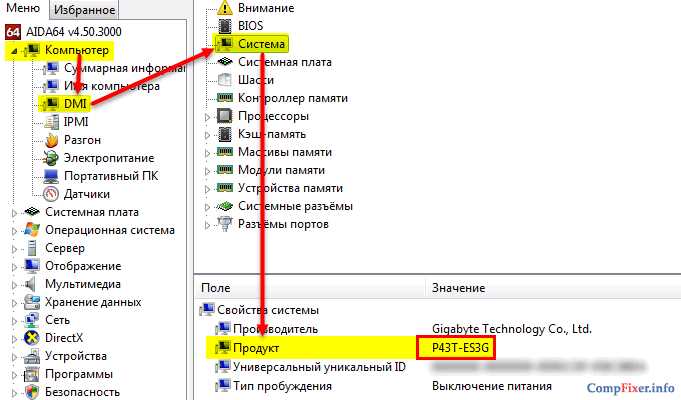
Task: Select the DMI item icon
Action: [51, 104]
